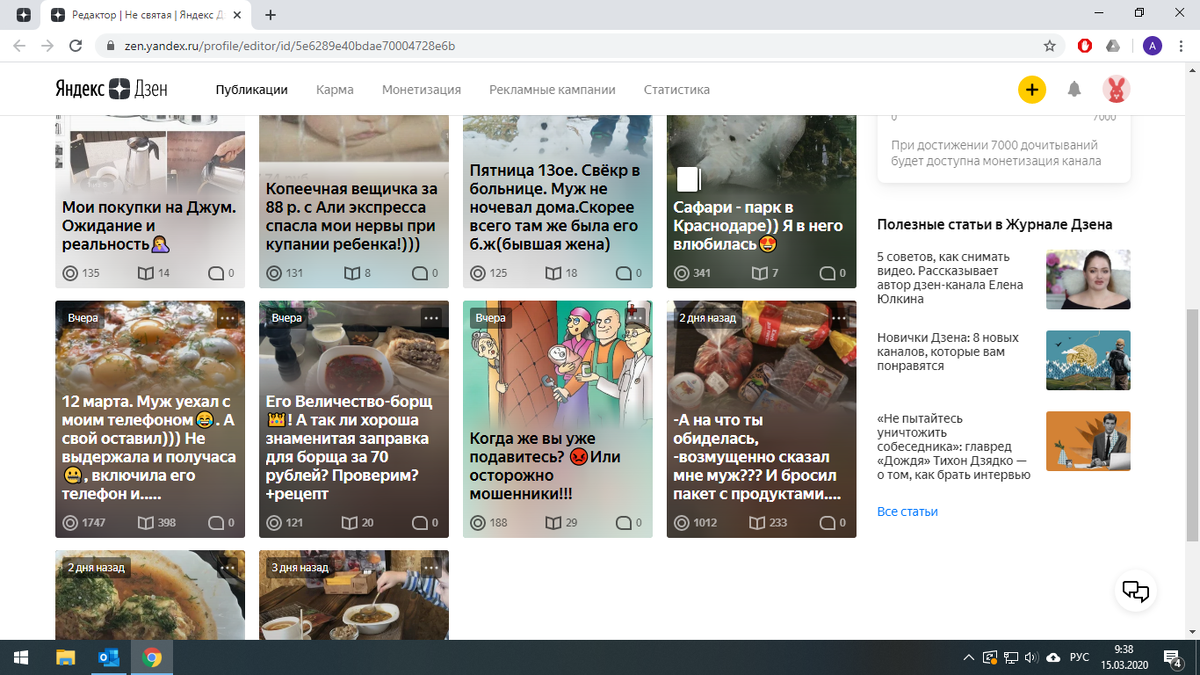Click reads book icon showing 233
Viewport: 1200px width, 675px height.
click(757, 522)
